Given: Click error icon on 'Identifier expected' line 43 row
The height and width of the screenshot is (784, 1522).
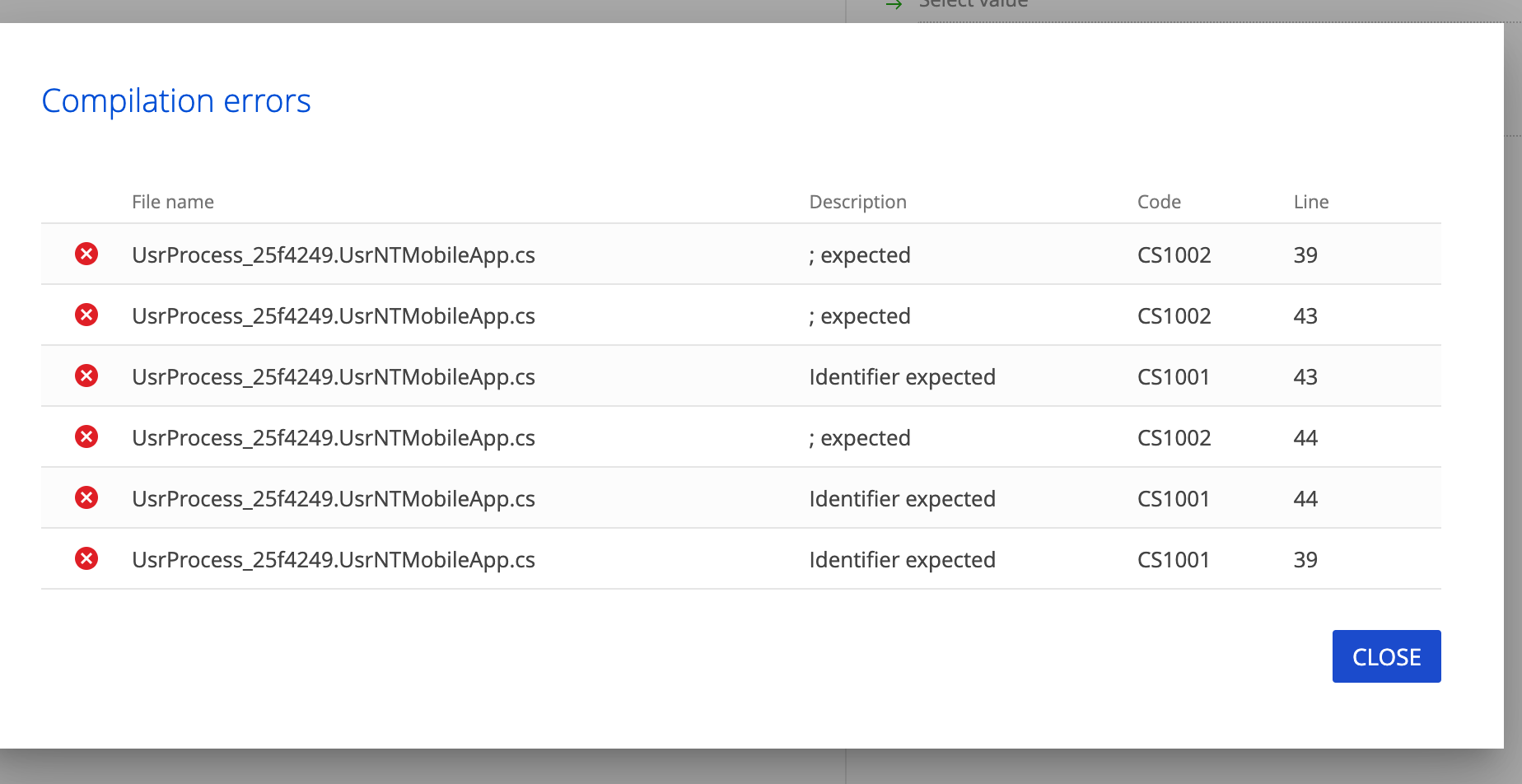Looking at the screenshot, I should pyautogui.click(x=86, y=376).
